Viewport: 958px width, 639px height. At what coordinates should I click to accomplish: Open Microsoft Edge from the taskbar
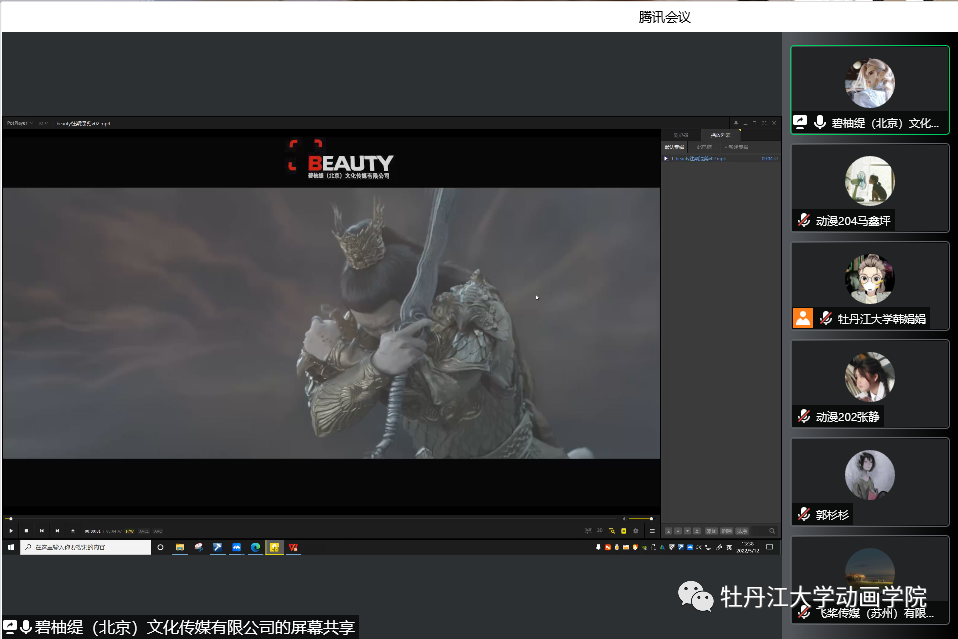pyautogui.click(x=255, y=547)
